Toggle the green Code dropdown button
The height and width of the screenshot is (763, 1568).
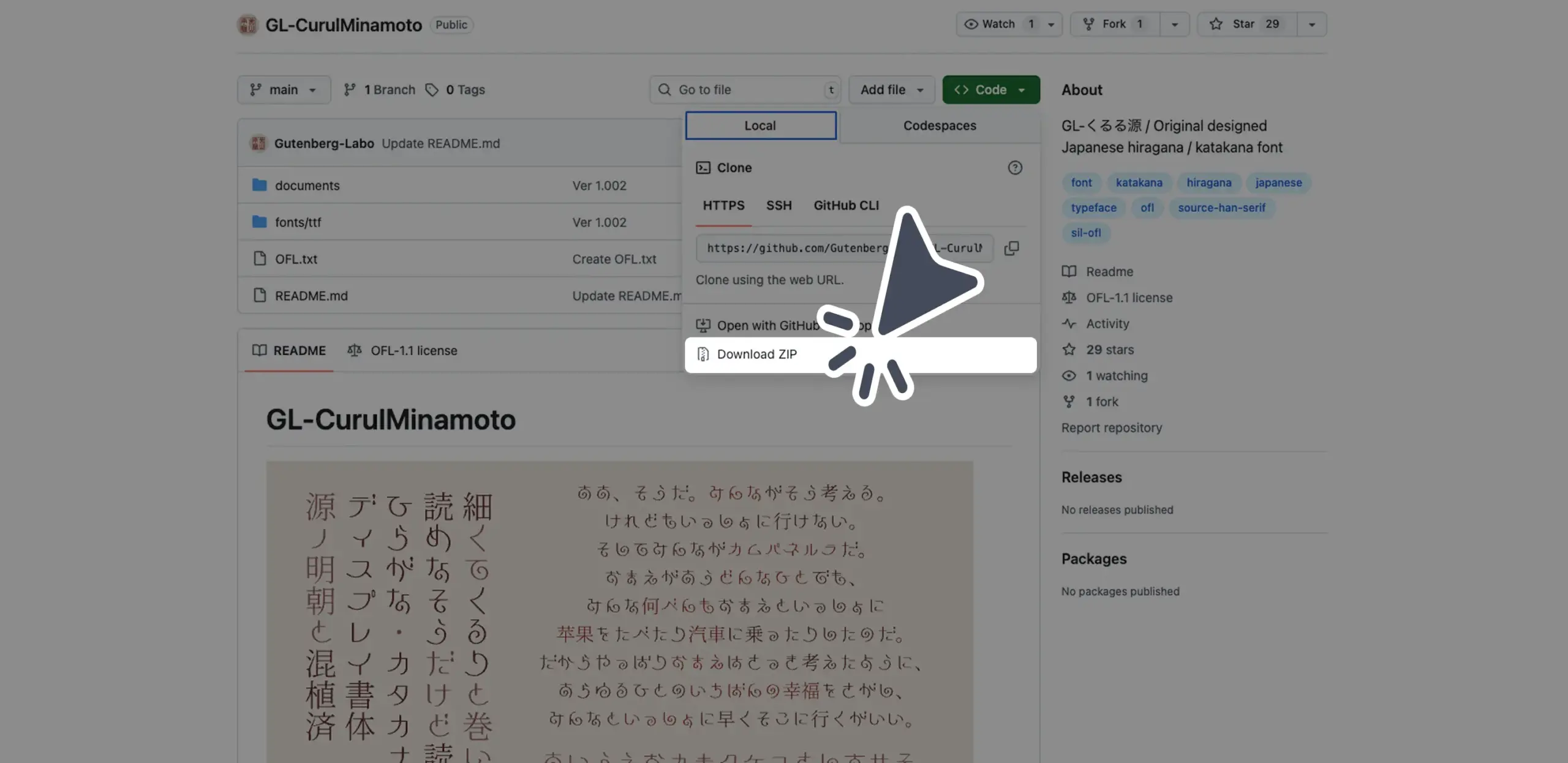(990, 89)
